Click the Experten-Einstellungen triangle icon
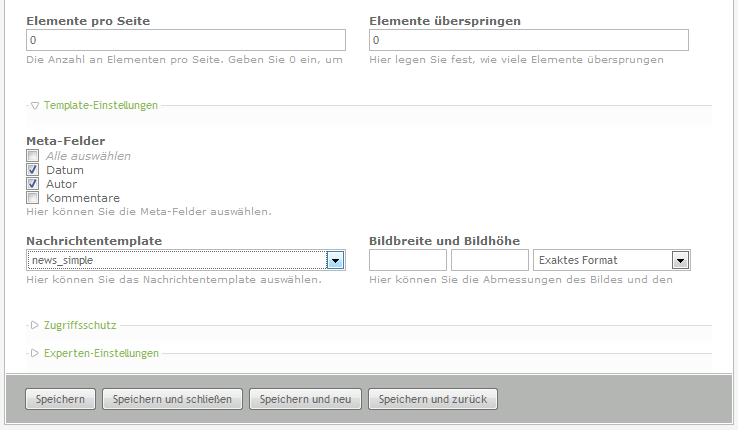This screenshot has height=430, width=738. [x=35, y=353]
